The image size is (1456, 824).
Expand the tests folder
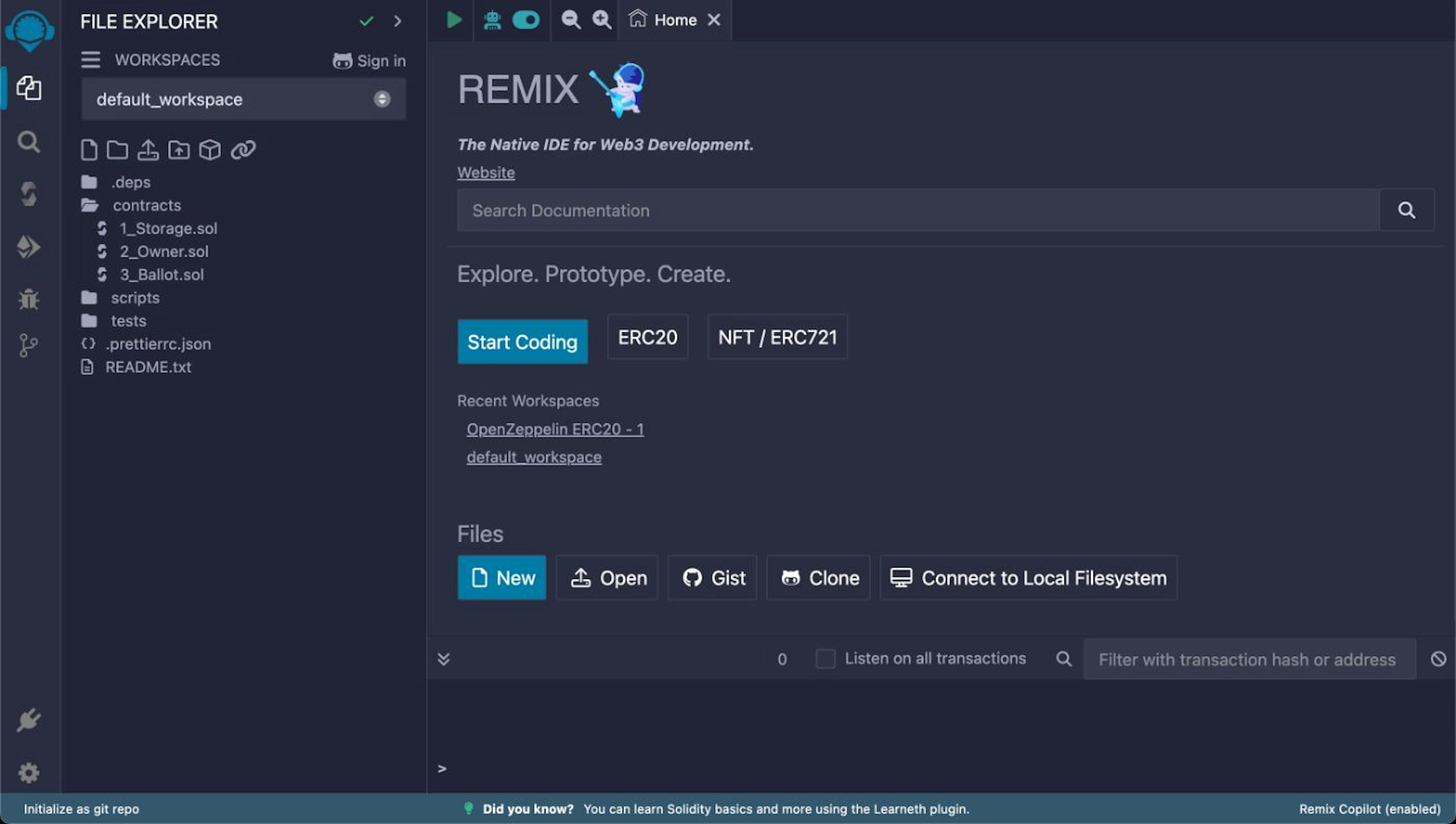114,321
